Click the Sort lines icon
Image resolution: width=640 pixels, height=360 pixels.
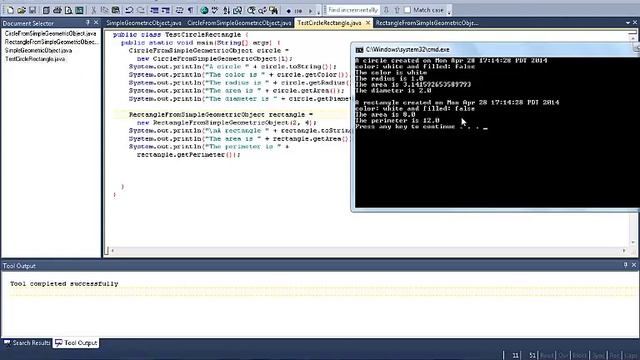pyautogui.click(x=226, y=10)
